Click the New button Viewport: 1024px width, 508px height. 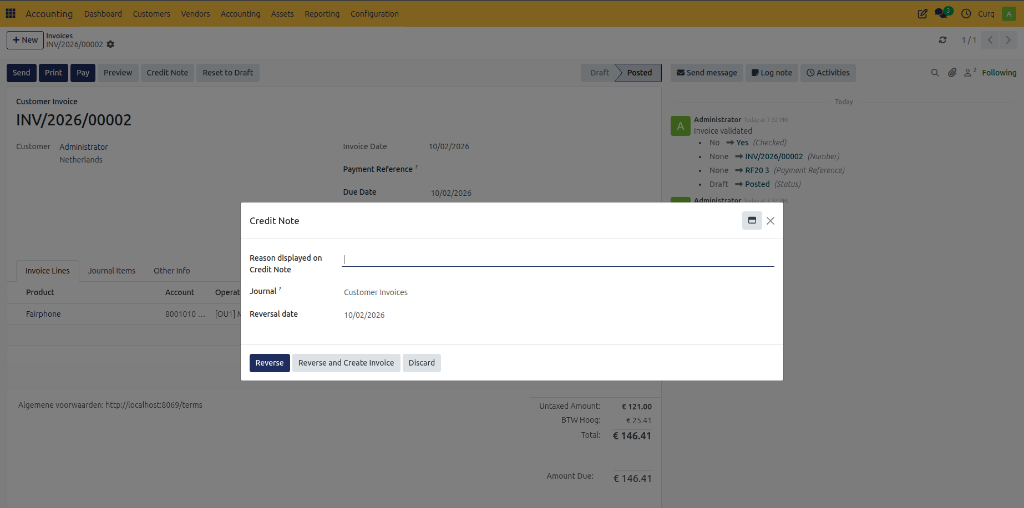pos(25,40)
